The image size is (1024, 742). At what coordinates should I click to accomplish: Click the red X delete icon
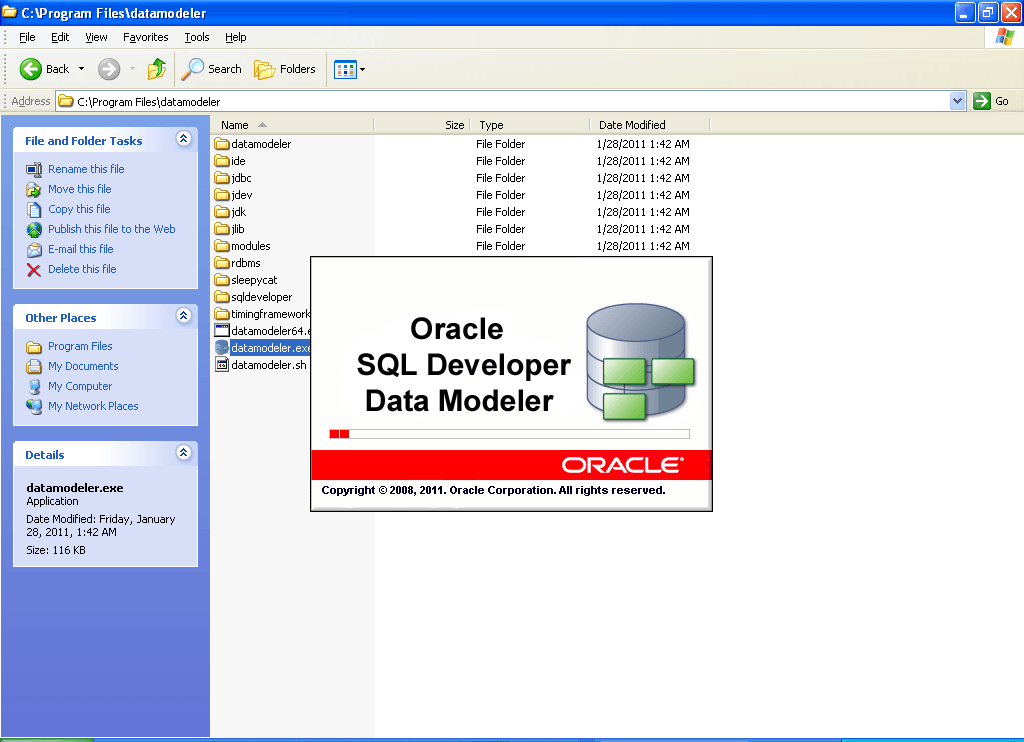34,270
